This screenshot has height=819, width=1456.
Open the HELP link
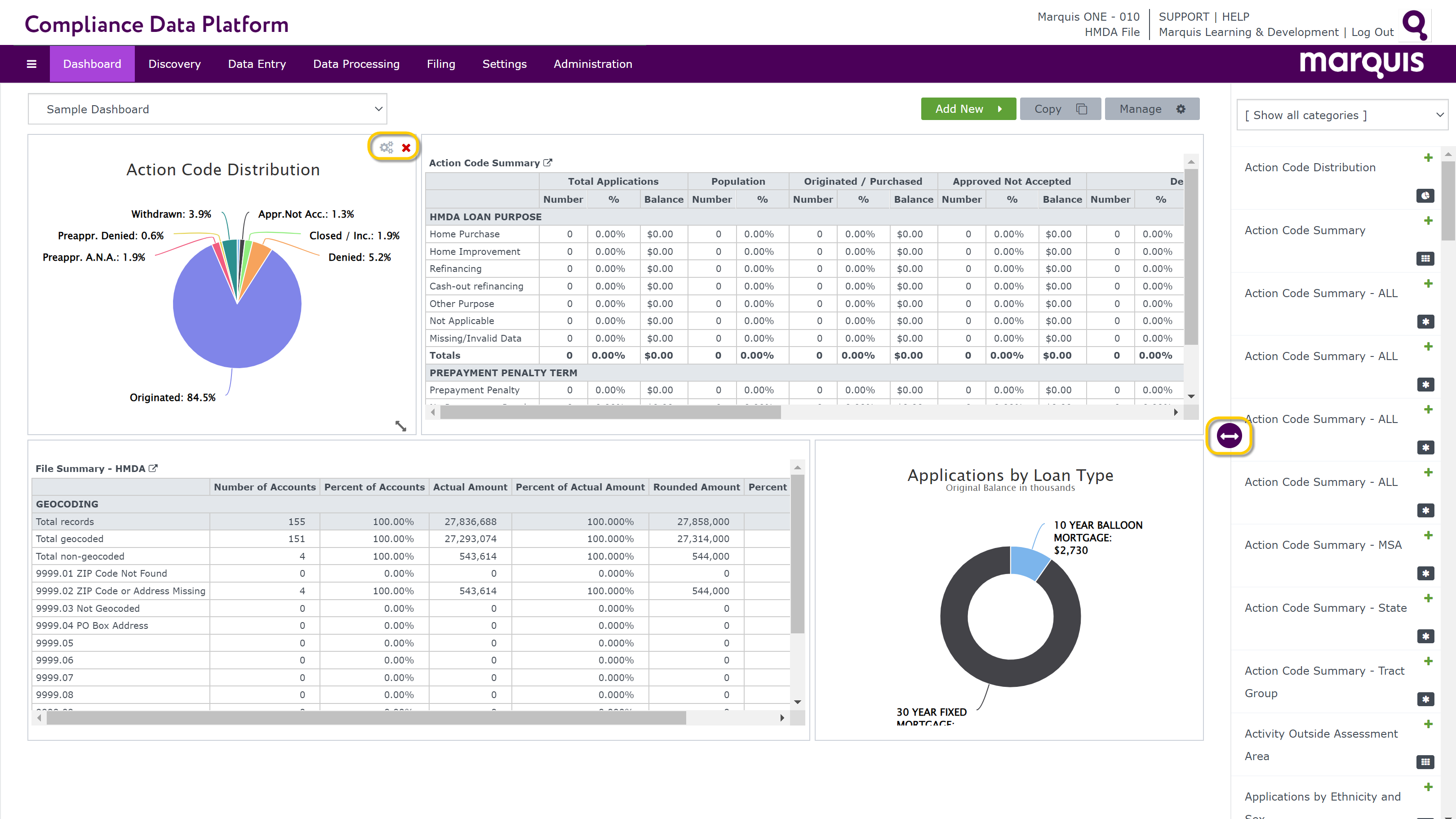[x=1235, y=17]
